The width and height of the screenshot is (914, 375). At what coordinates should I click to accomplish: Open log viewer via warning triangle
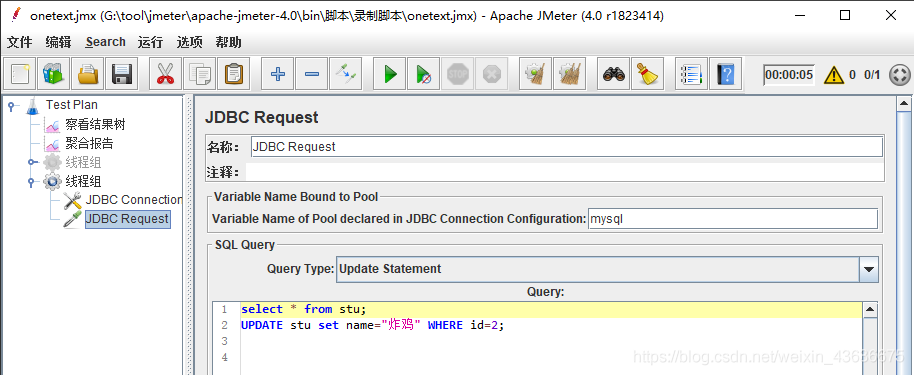pyautogui.click(x=834, y=75)
